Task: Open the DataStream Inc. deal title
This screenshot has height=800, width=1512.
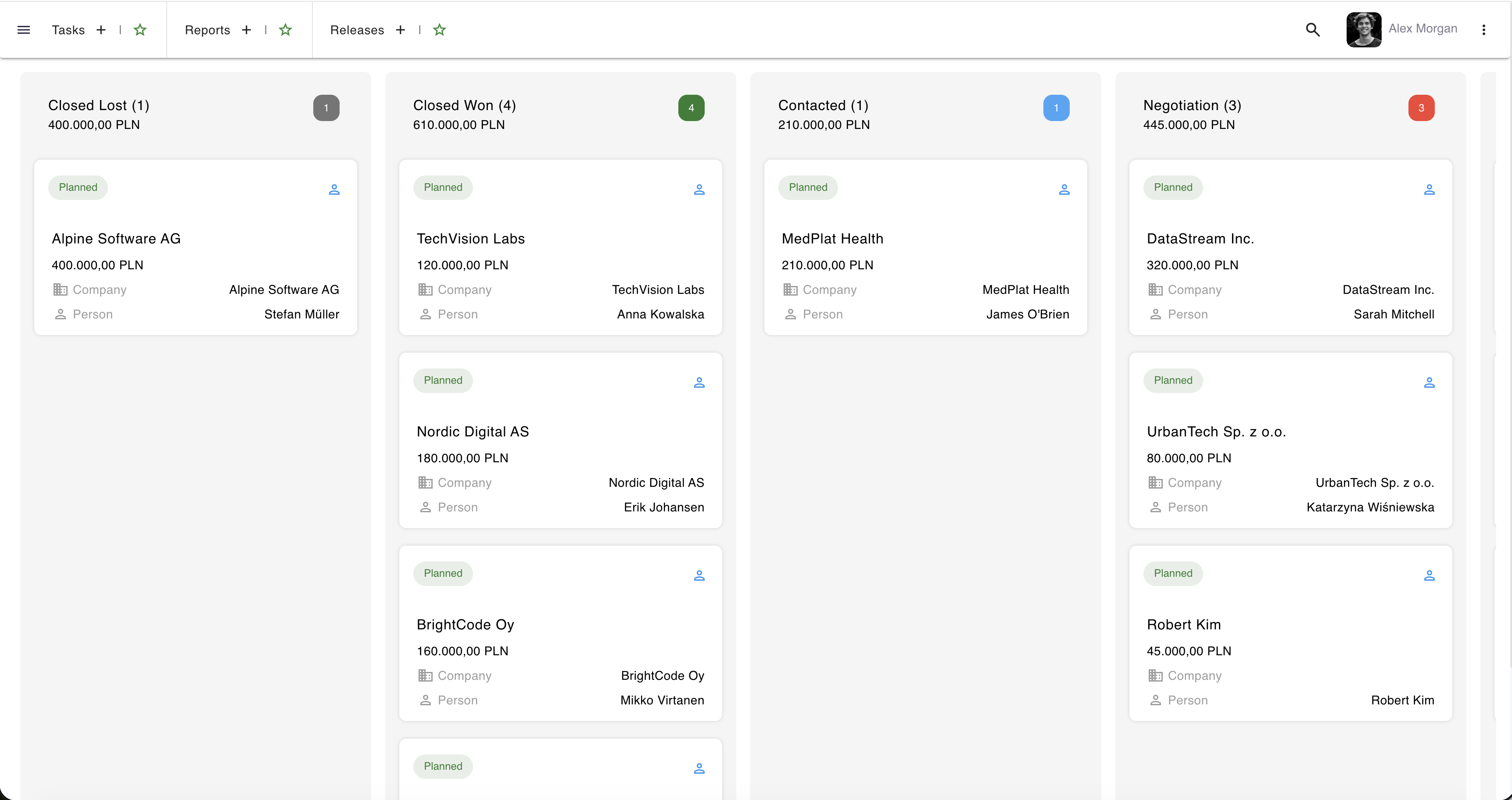Action: click(1200, 239)
